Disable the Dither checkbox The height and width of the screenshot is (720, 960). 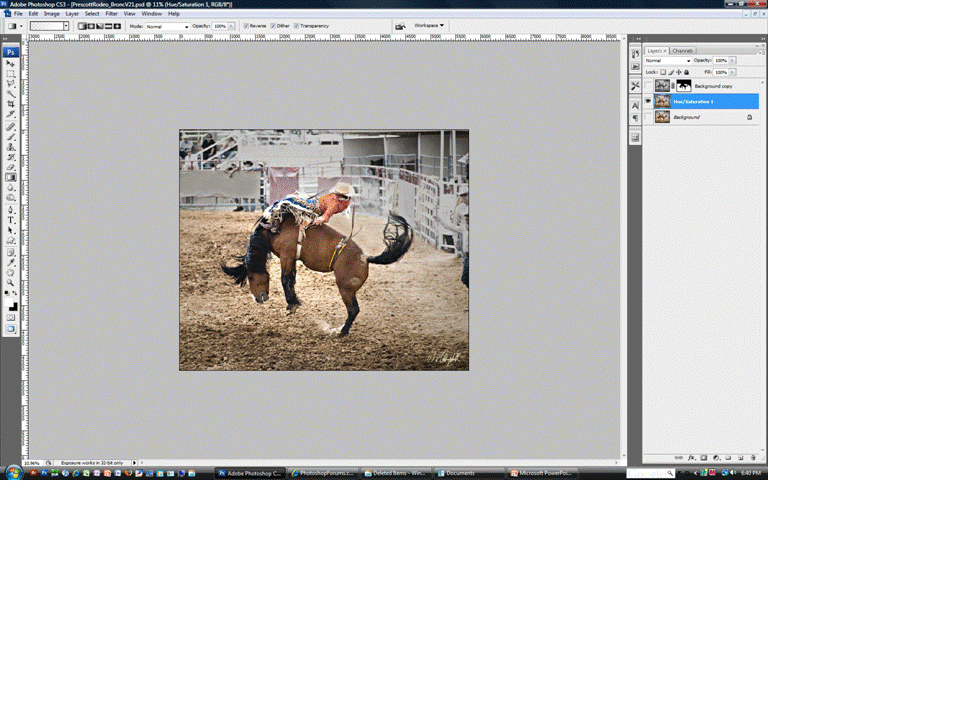tap(273, 26)
